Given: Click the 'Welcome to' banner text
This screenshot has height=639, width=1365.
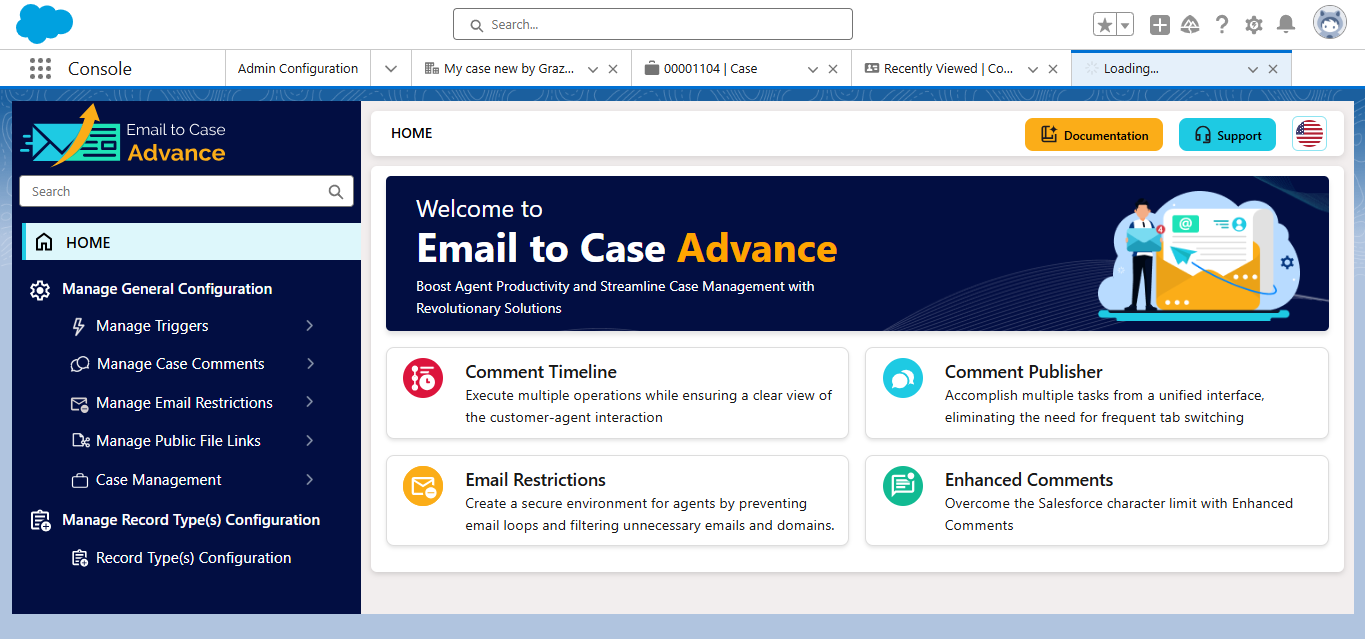Looking at the screenshot, I should pos(479,209).
